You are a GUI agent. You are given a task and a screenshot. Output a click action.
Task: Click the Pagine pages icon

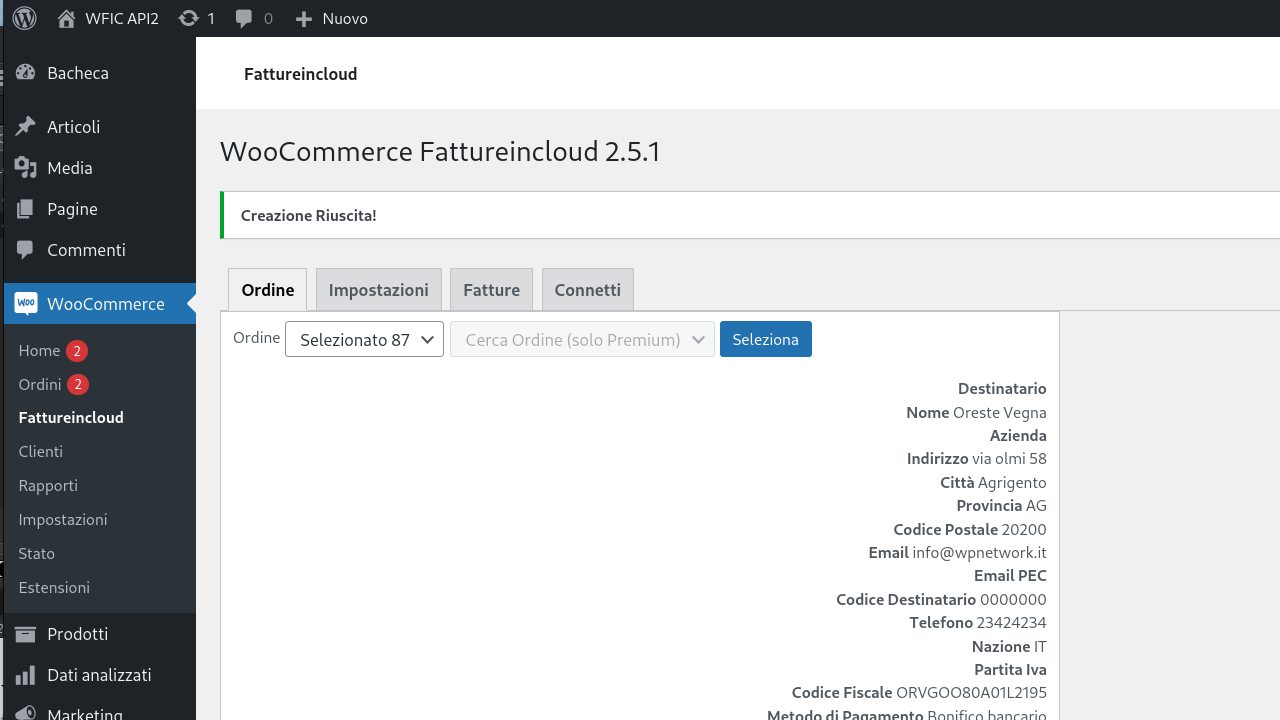(26, 209)
